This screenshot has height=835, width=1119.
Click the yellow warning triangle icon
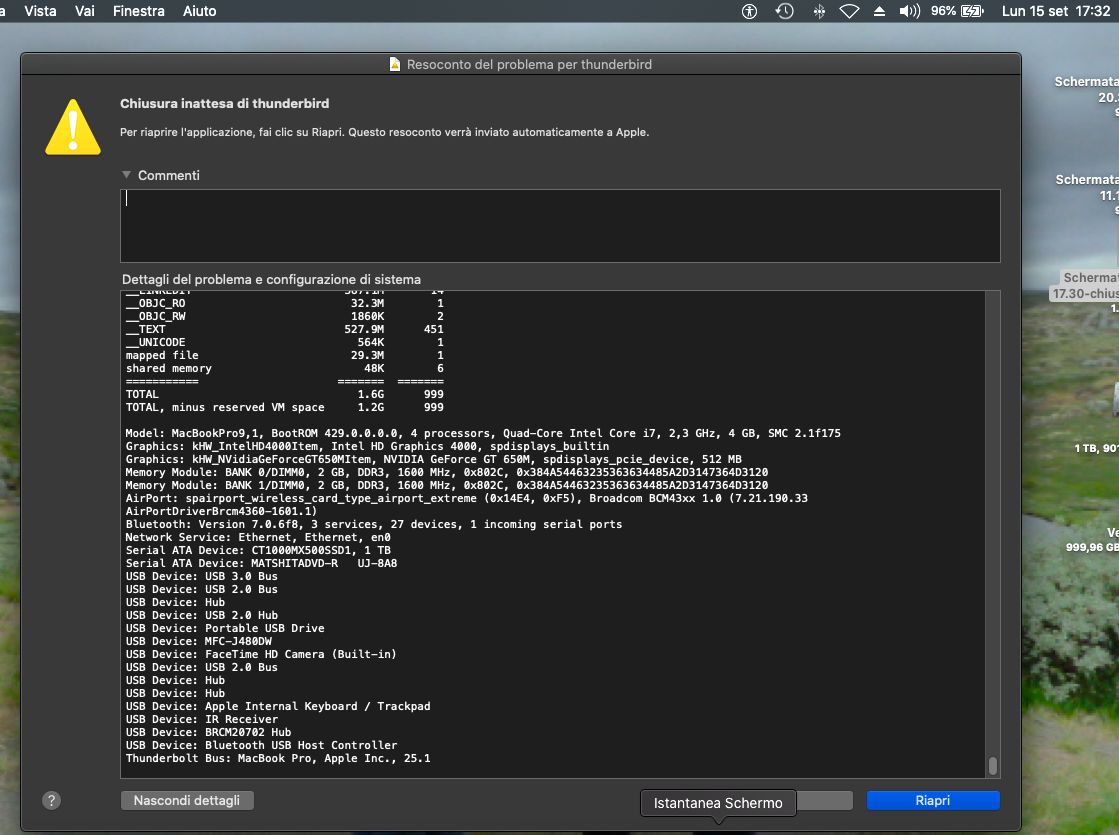[73, 127]
